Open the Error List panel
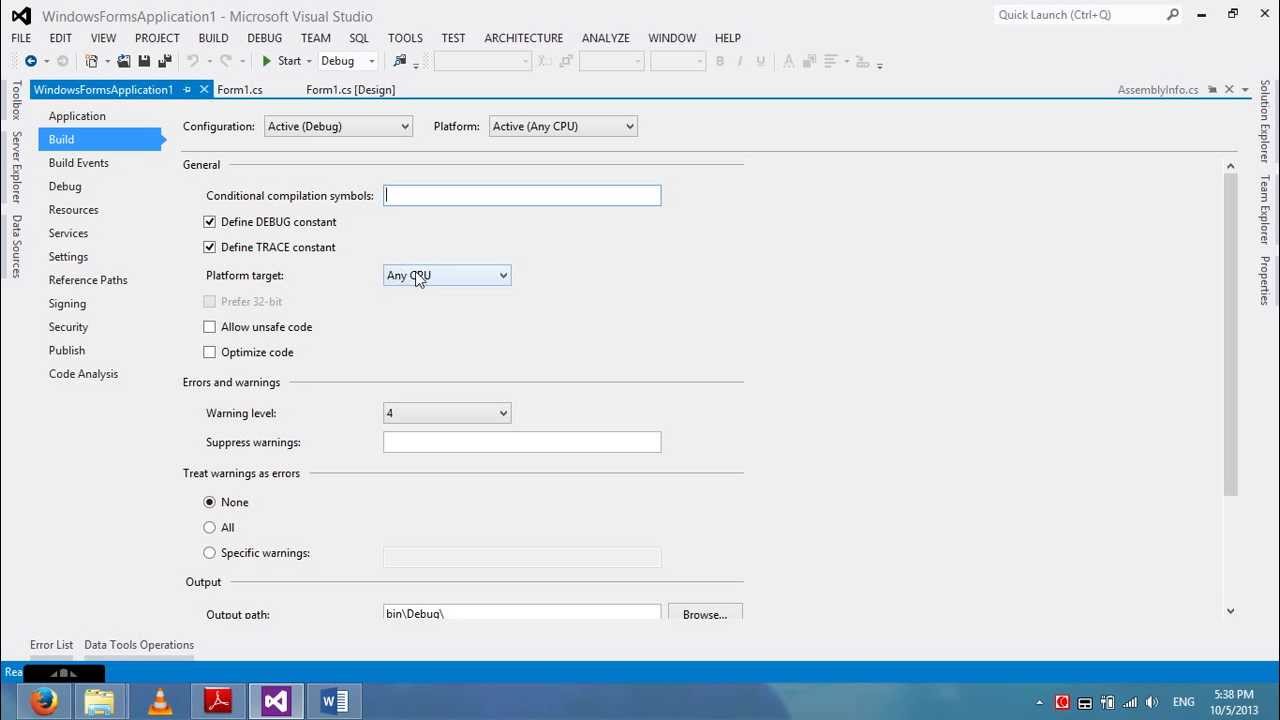This screenshot has width=1280, height=720. pyautogui.click(x=51, y=645)
